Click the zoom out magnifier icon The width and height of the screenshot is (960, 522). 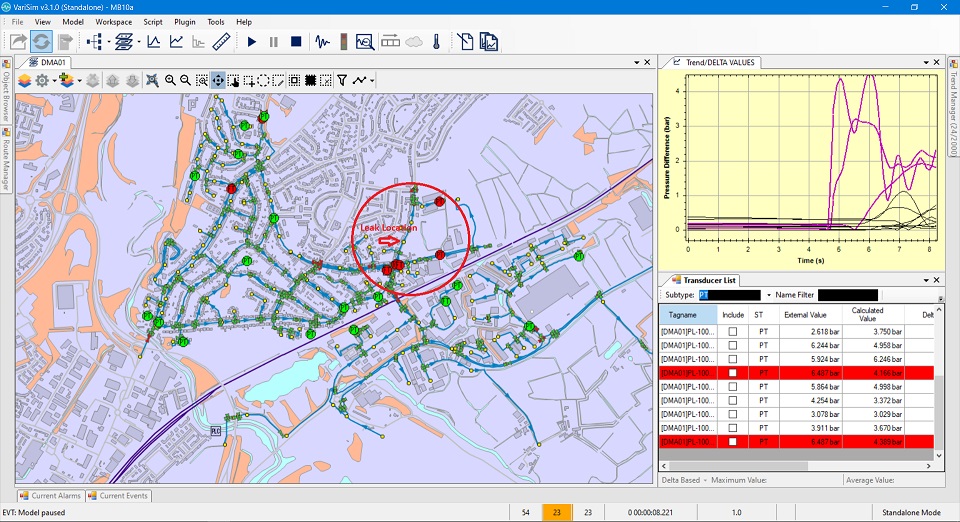pos(185,80)
